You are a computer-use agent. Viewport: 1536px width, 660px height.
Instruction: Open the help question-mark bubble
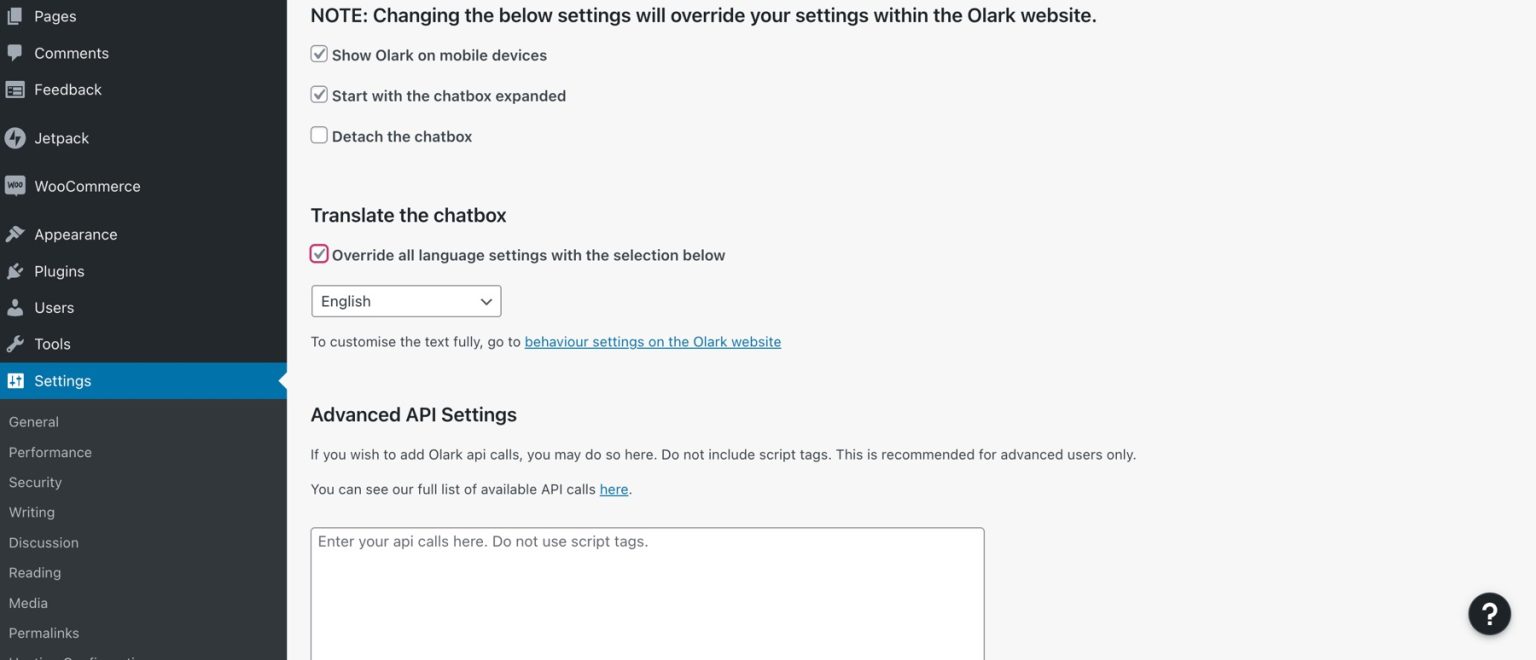1489,613
